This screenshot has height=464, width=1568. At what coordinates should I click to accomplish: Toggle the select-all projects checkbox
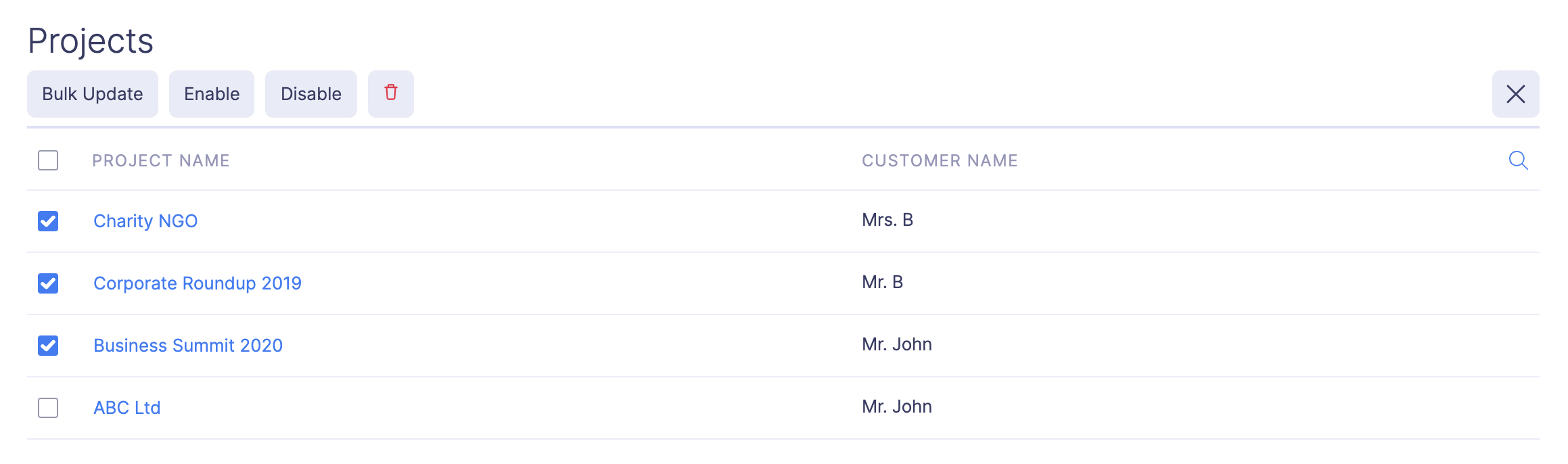pyautogui.click(x=48, y=160)
